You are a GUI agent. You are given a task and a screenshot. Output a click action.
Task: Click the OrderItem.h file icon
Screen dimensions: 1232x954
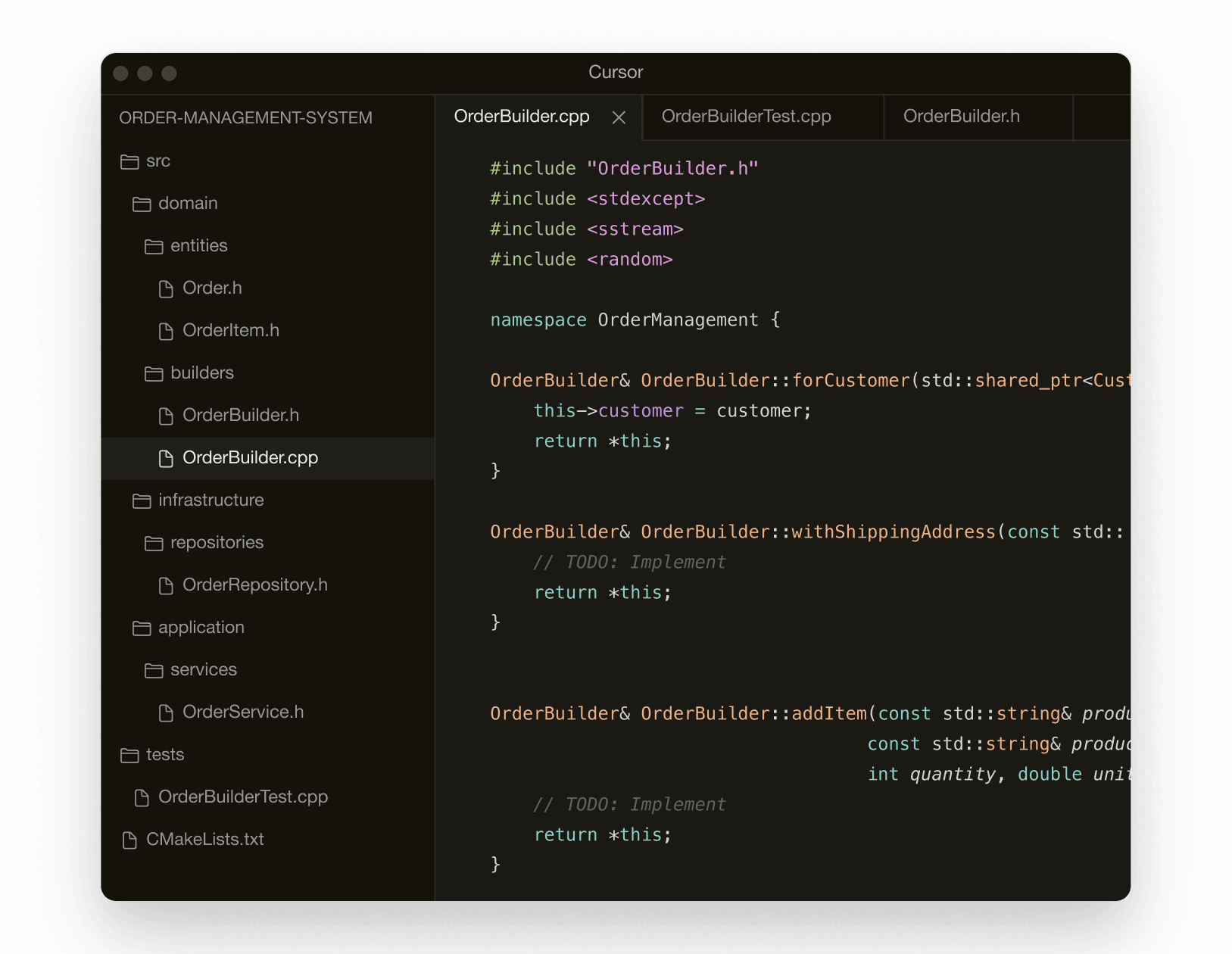click(166, 331)
